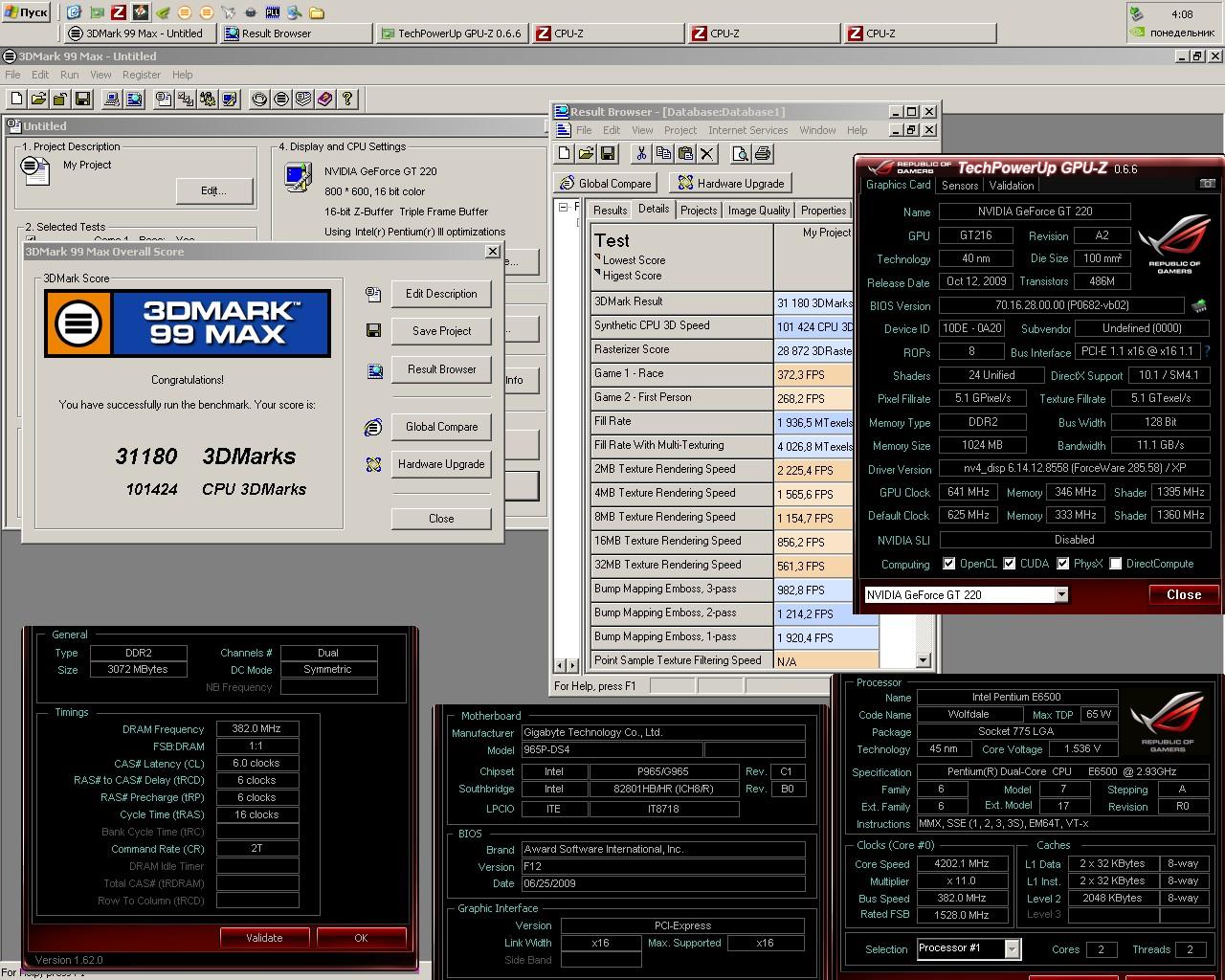Click TechPowerUp GPU-Z taskbar button
The image size is (1225, 980).
pyautogui.click(x=450, y=33)
